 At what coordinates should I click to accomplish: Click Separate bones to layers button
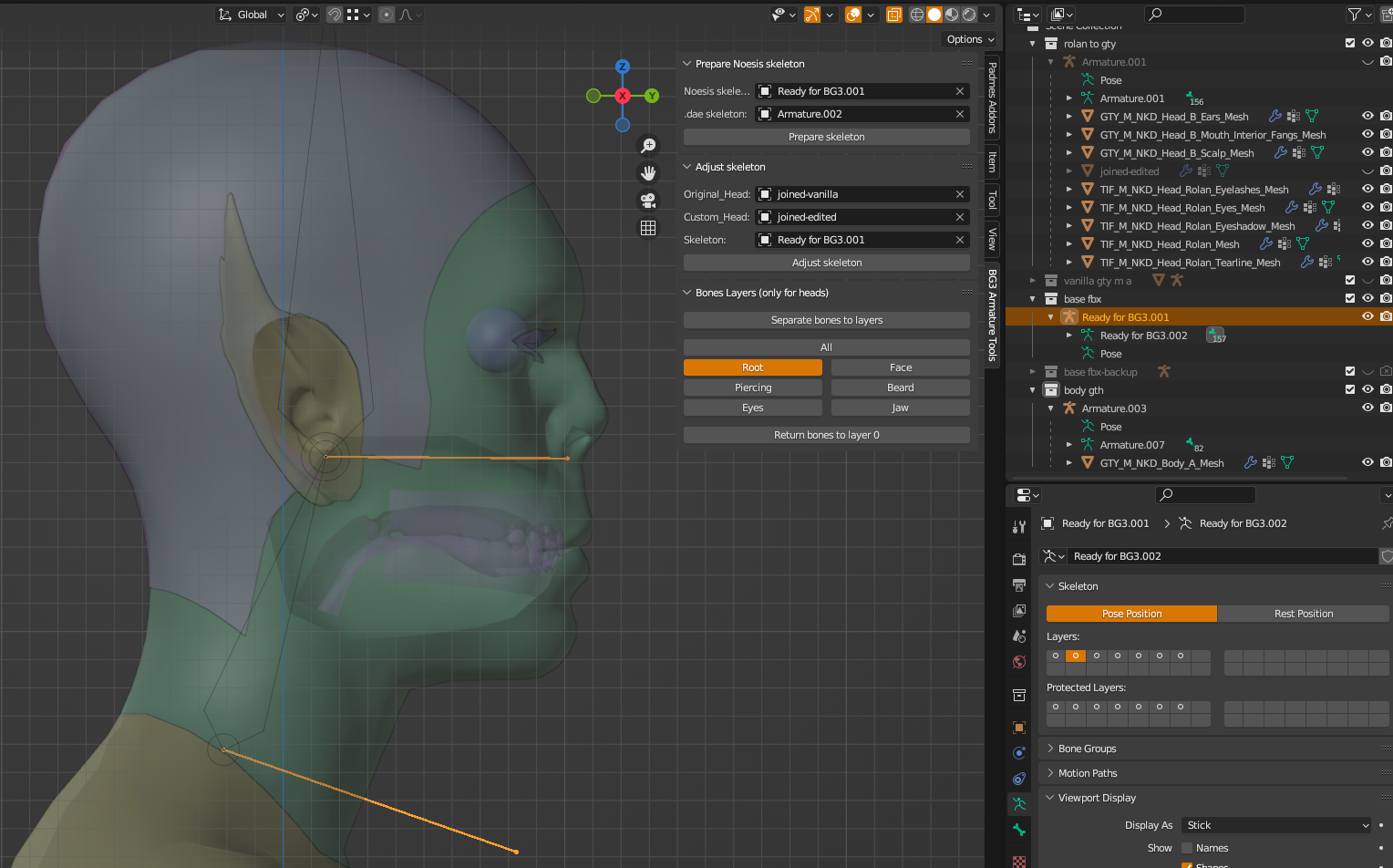(827, 320)
